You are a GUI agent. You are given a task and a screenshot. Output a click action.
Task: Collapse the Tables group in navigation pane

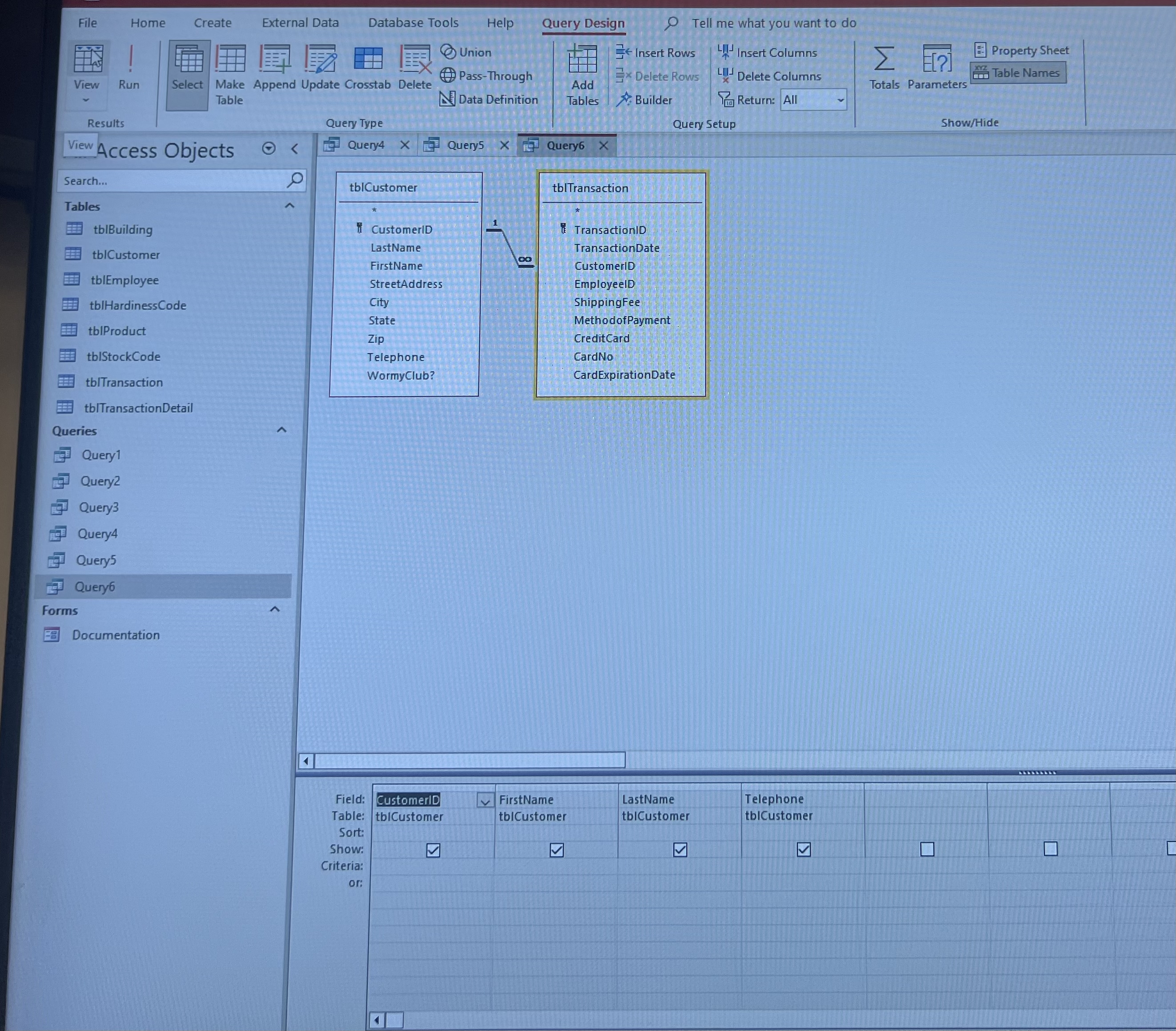289,206
